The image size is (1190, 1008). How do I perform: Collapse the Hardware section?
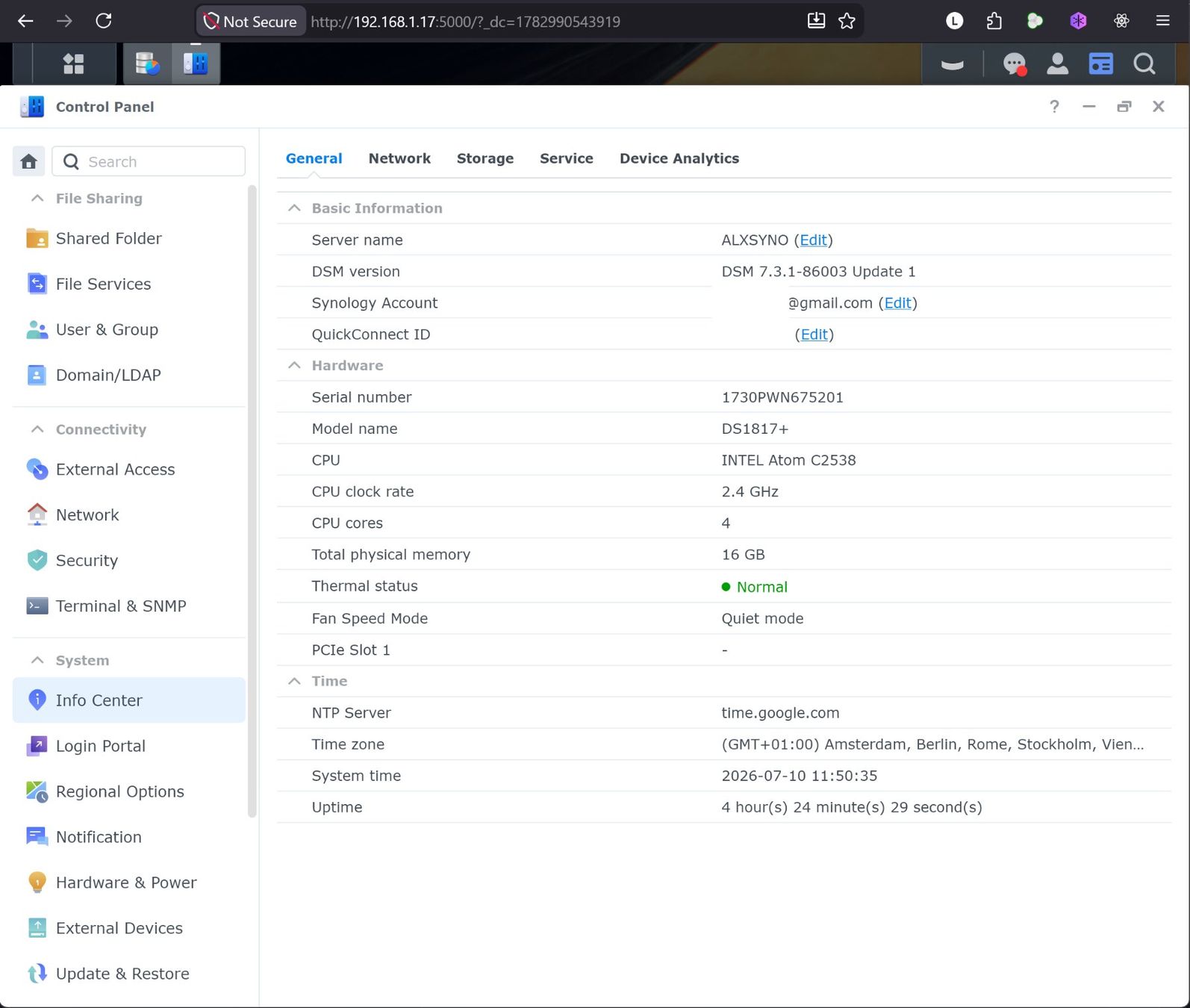point(294,365)
